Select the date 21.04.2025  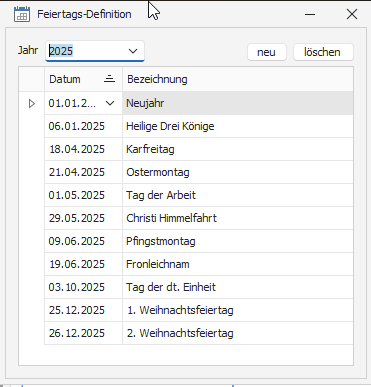pyautogui.click(x=83, y=172)
